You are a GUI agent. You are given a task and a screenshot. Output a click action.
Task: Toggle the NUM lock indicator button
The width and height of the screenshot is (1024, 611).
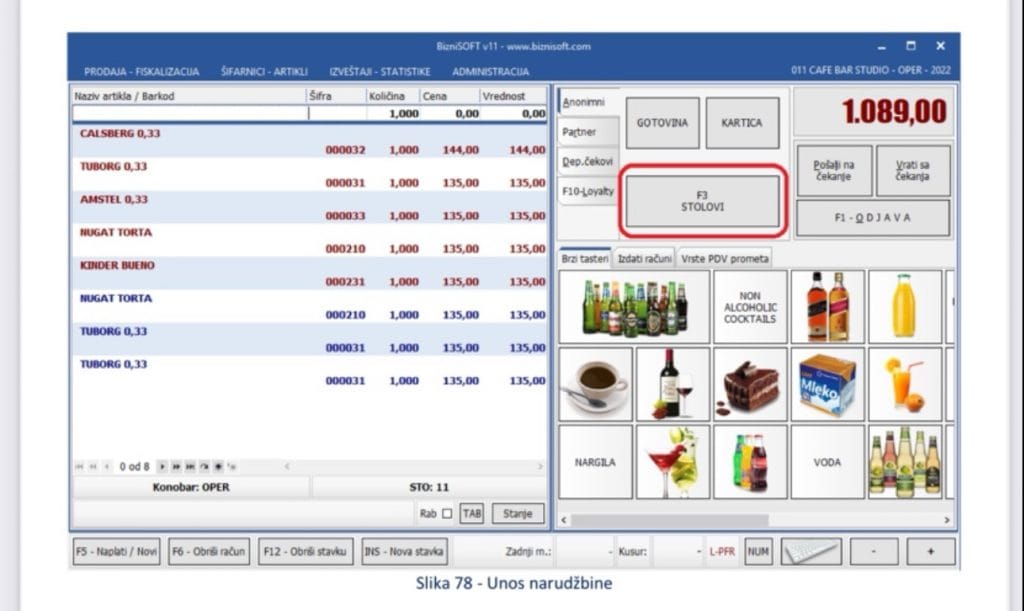click(758, 551)
